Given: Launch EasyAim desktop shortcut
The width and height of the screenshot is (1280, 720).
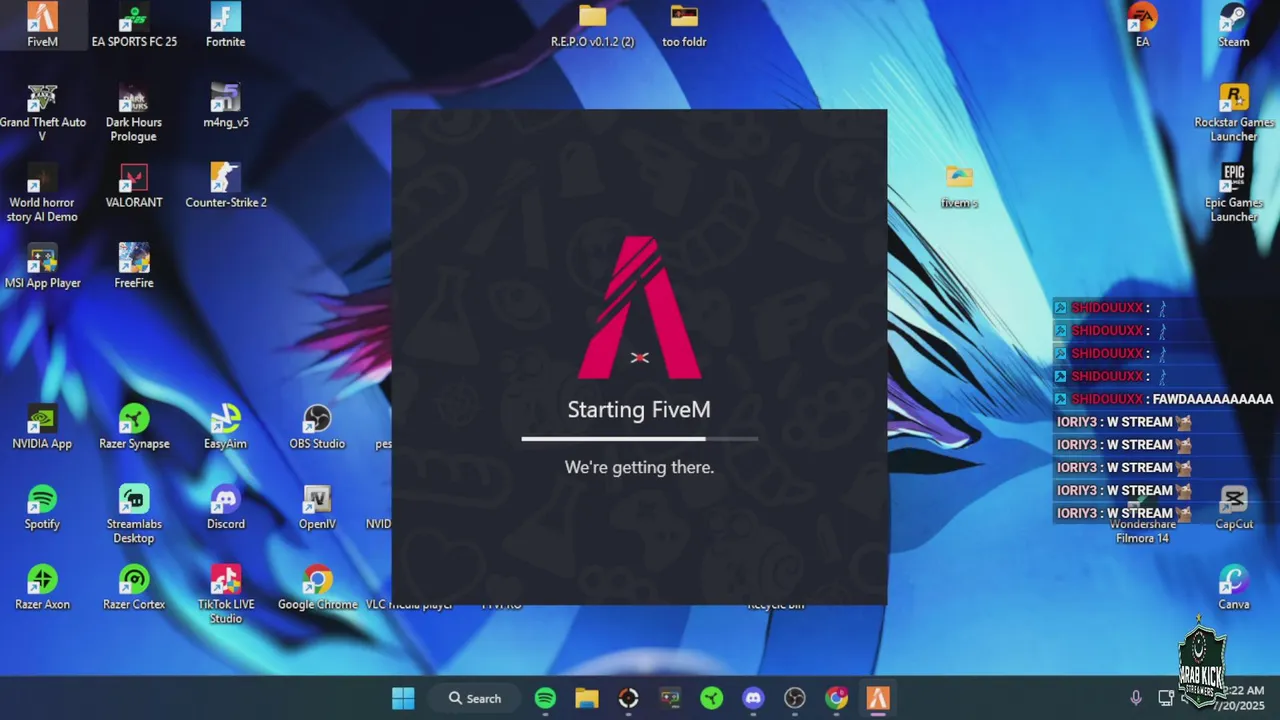Looking at the screenshot, I should point(225,427).
